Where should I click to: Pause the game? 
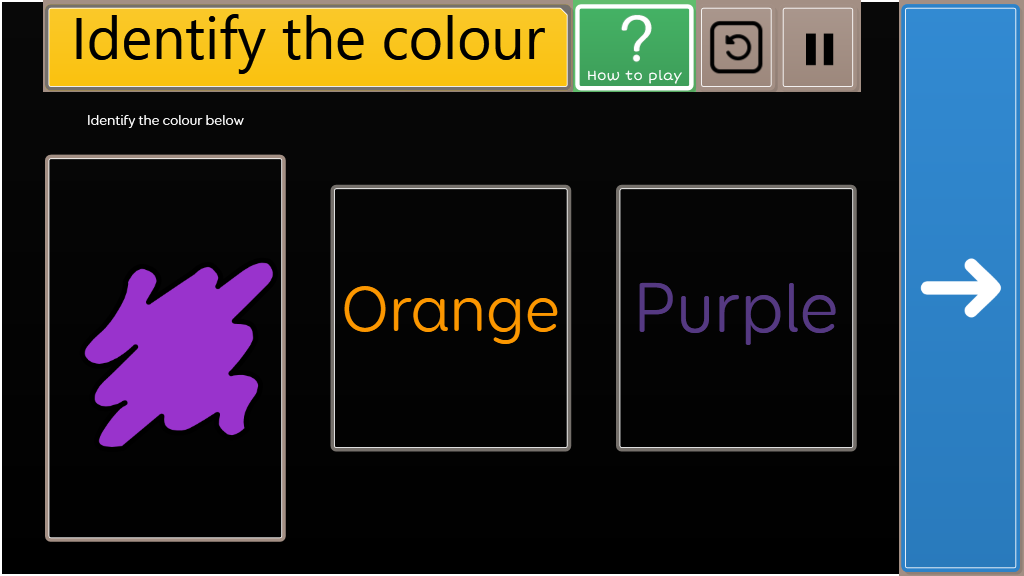coord(818,47)
